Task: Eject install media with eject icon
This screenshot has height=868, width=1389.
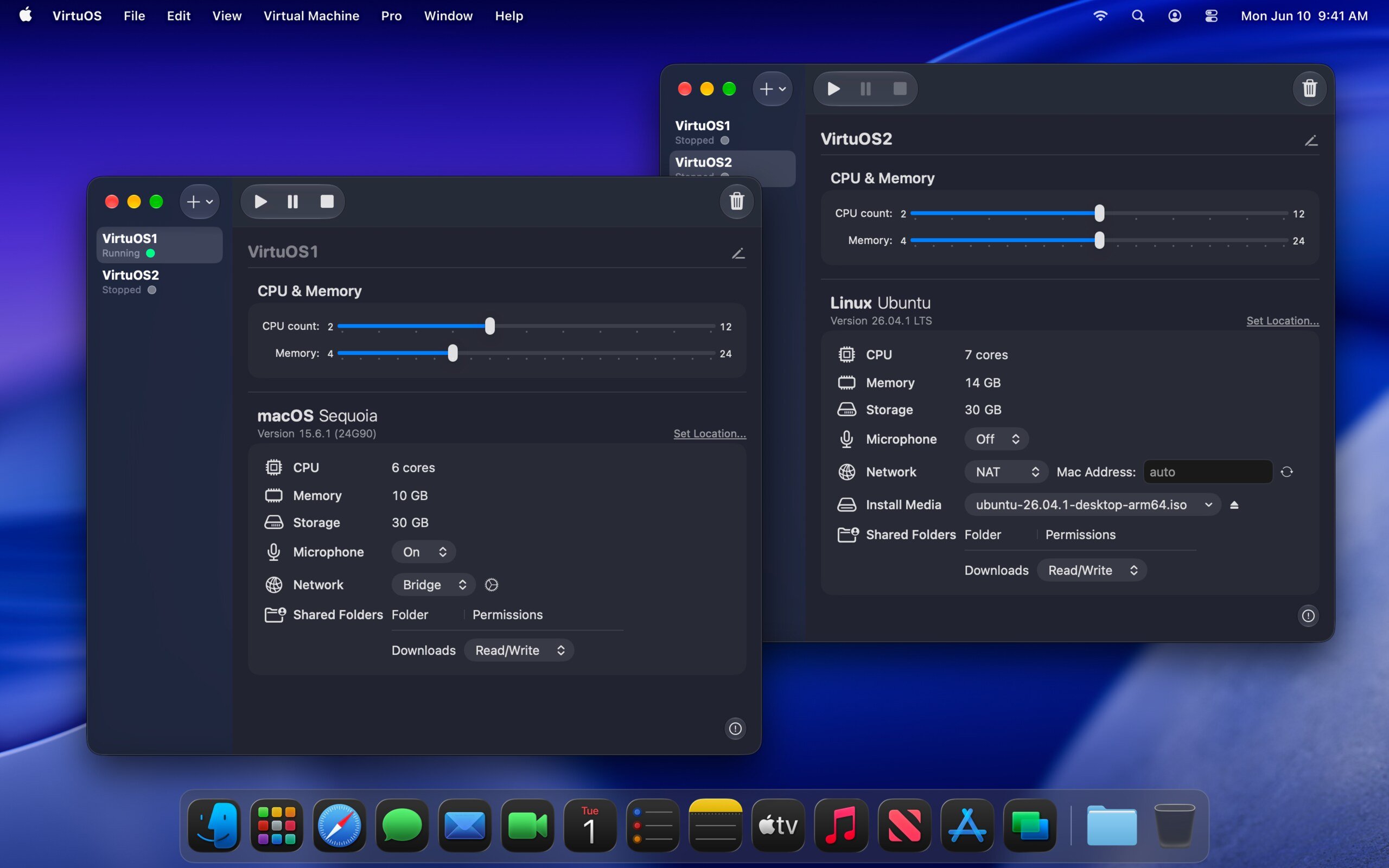Action: 1234,505
